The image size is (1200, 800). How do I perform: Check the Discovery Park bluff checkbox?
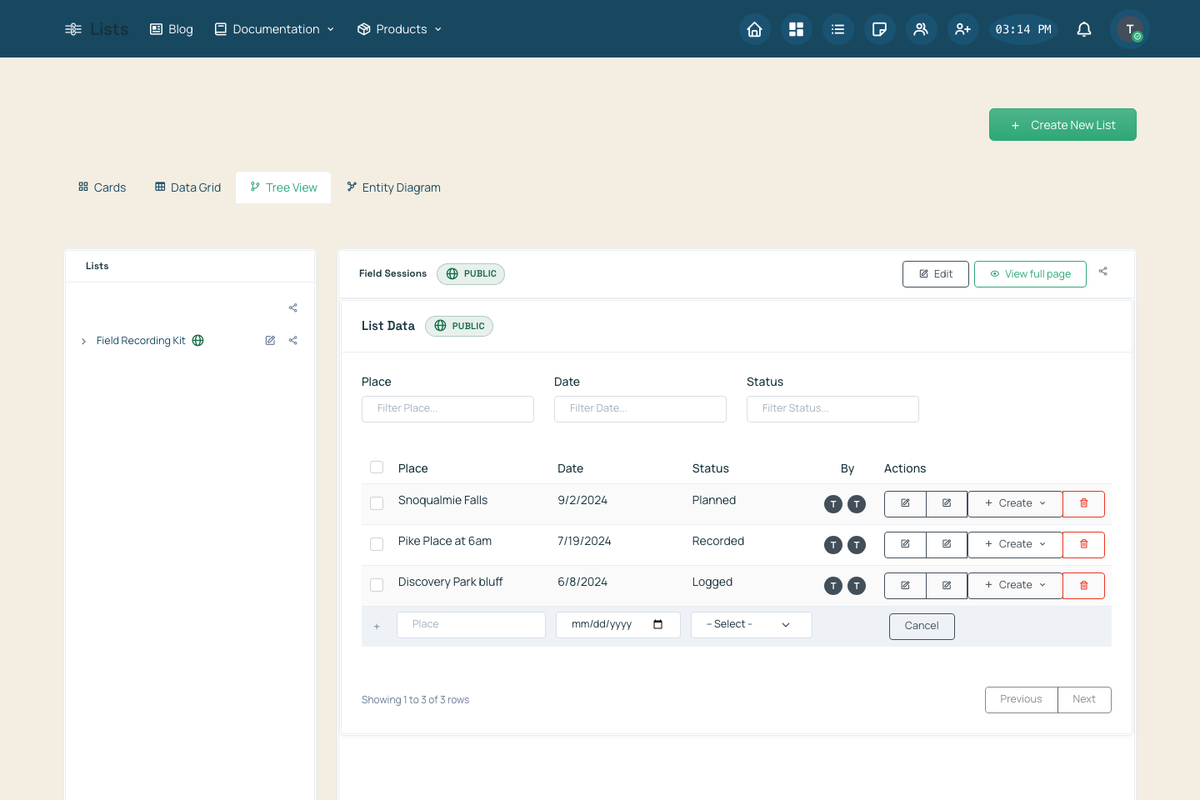point(376,585)
